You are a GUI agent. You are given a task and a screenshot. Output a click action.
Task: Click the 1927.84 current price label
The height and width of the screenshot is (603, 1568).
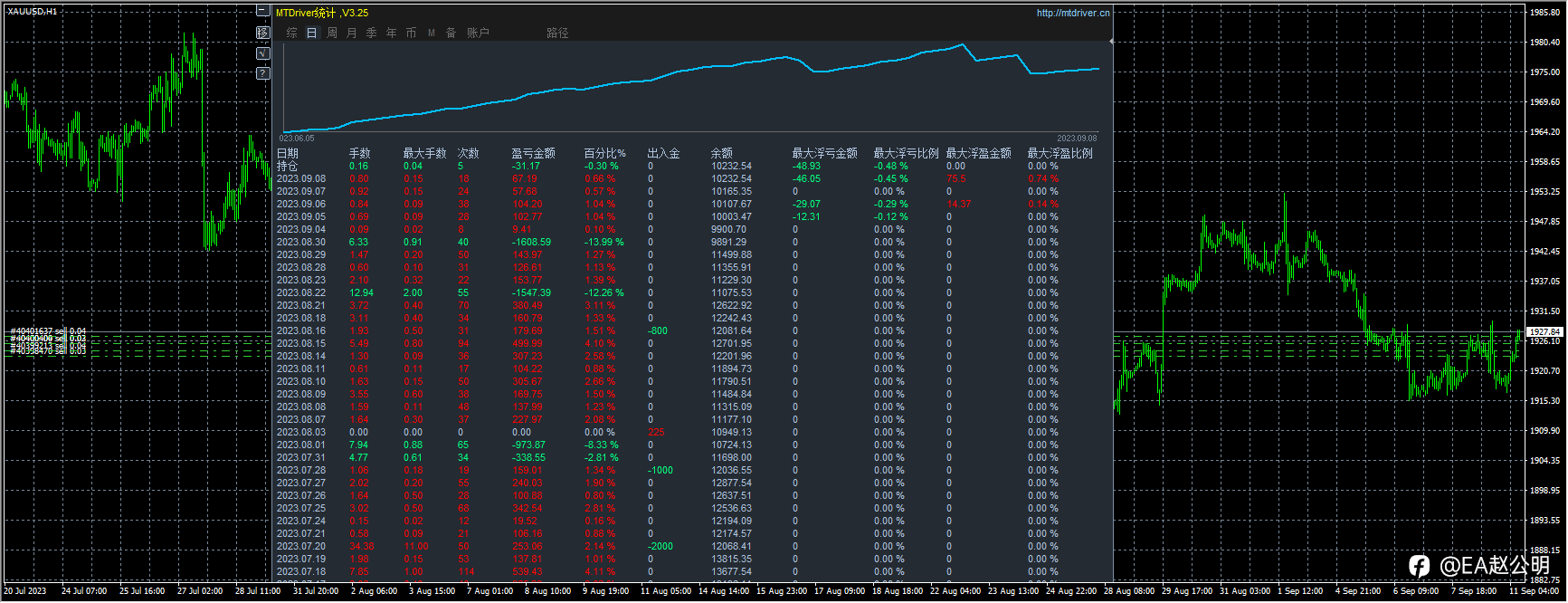(1544, 332)
